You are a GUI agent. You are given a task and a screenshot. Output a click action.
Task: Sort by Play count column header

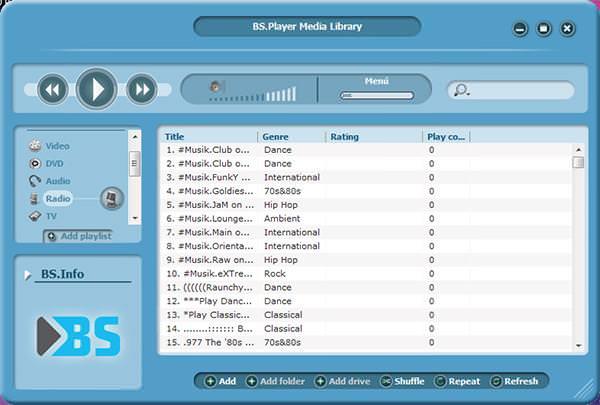pos(446,137)
